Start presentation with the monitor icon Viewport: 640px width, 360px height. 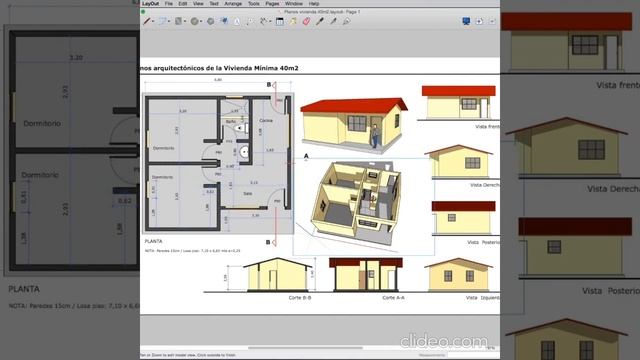point(466,21)
